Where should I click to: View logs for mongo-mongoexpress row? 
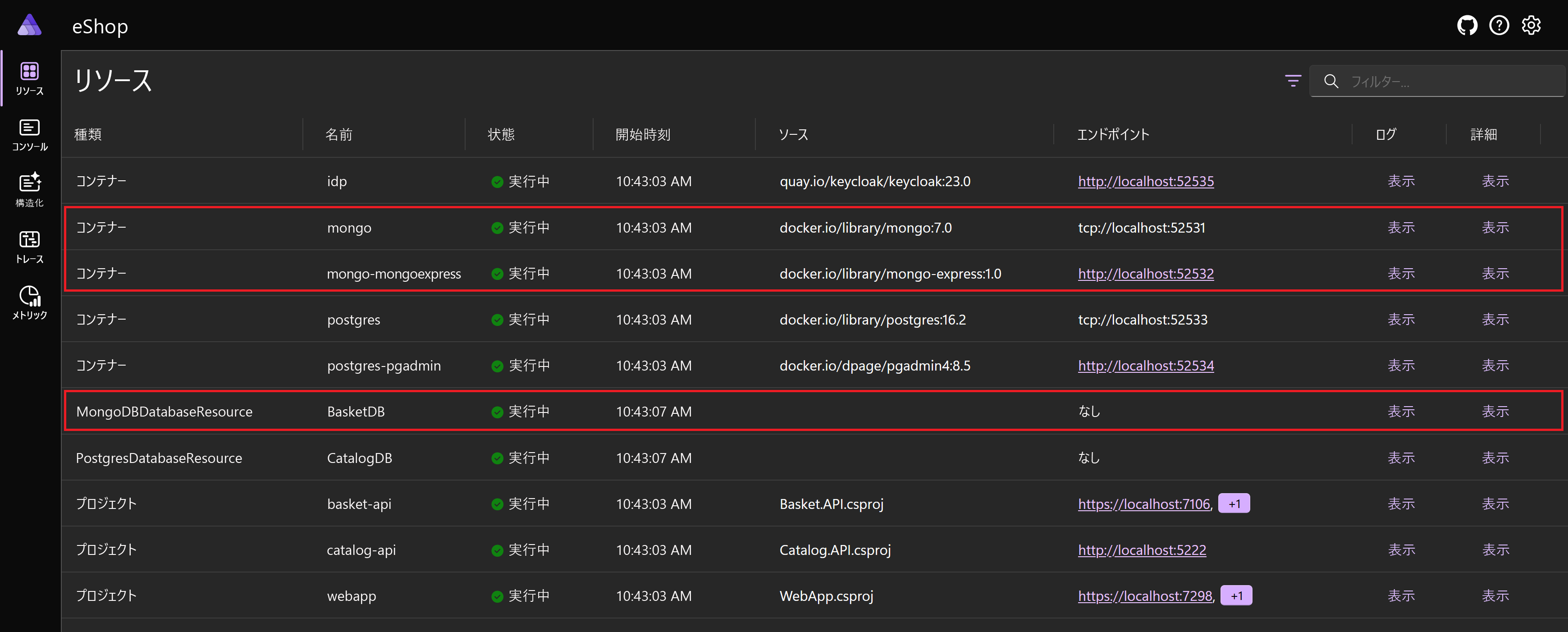pyautogui.click(x=1401, y=274)
